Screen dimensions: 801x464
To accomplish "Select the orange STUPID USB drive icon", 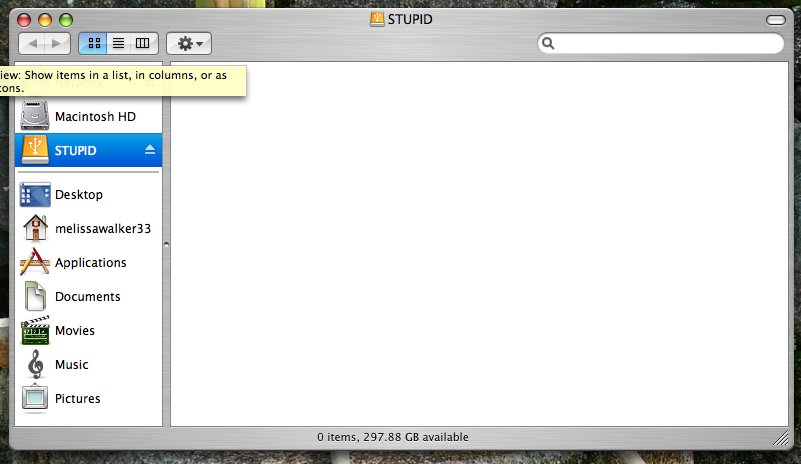I will [x=35, y=150].
